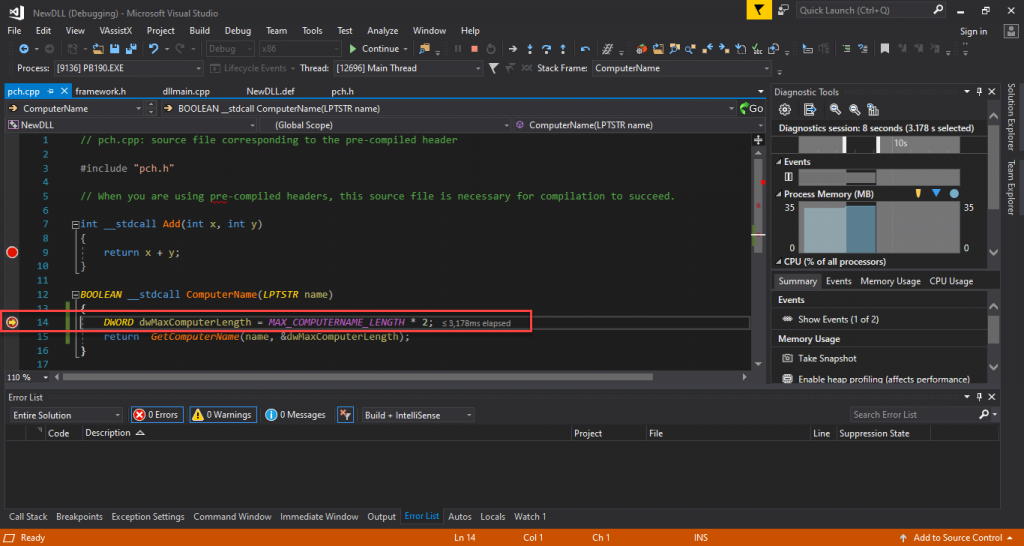Toggle the 0 Messages filter
This screenshot has height=546, width=1024.
pos(295,414)
